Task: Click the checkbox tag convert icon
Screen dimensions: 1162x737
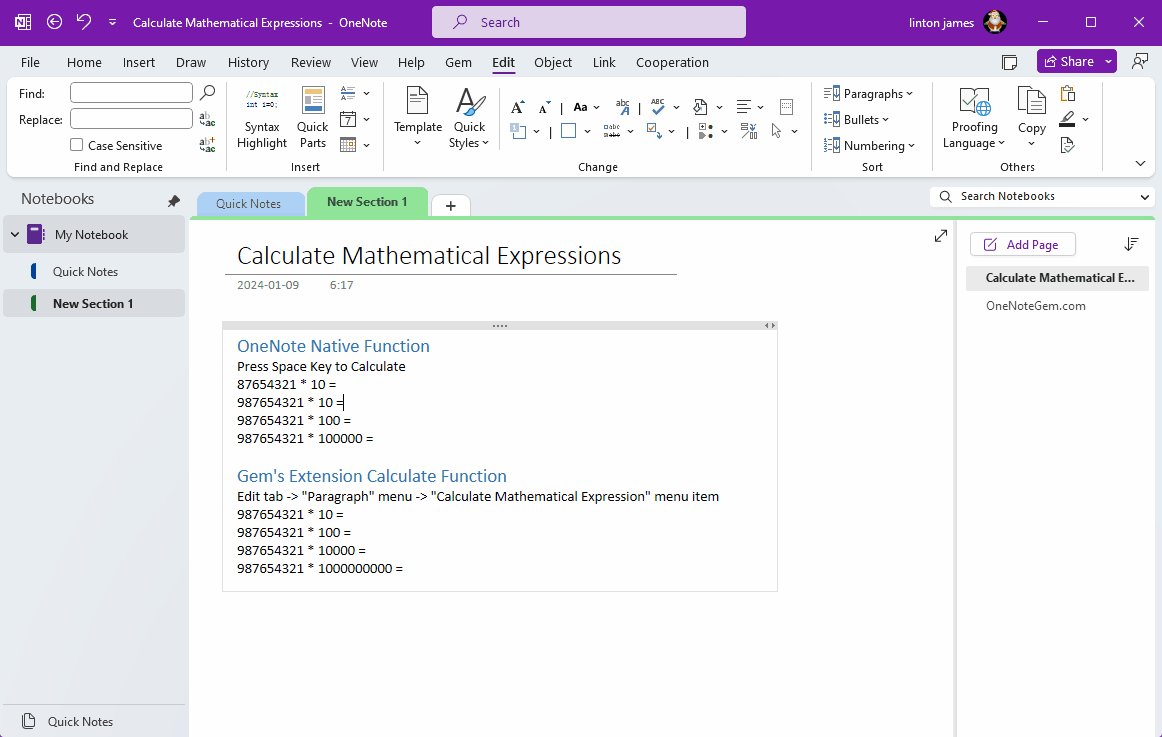Action: click(654, 131)
